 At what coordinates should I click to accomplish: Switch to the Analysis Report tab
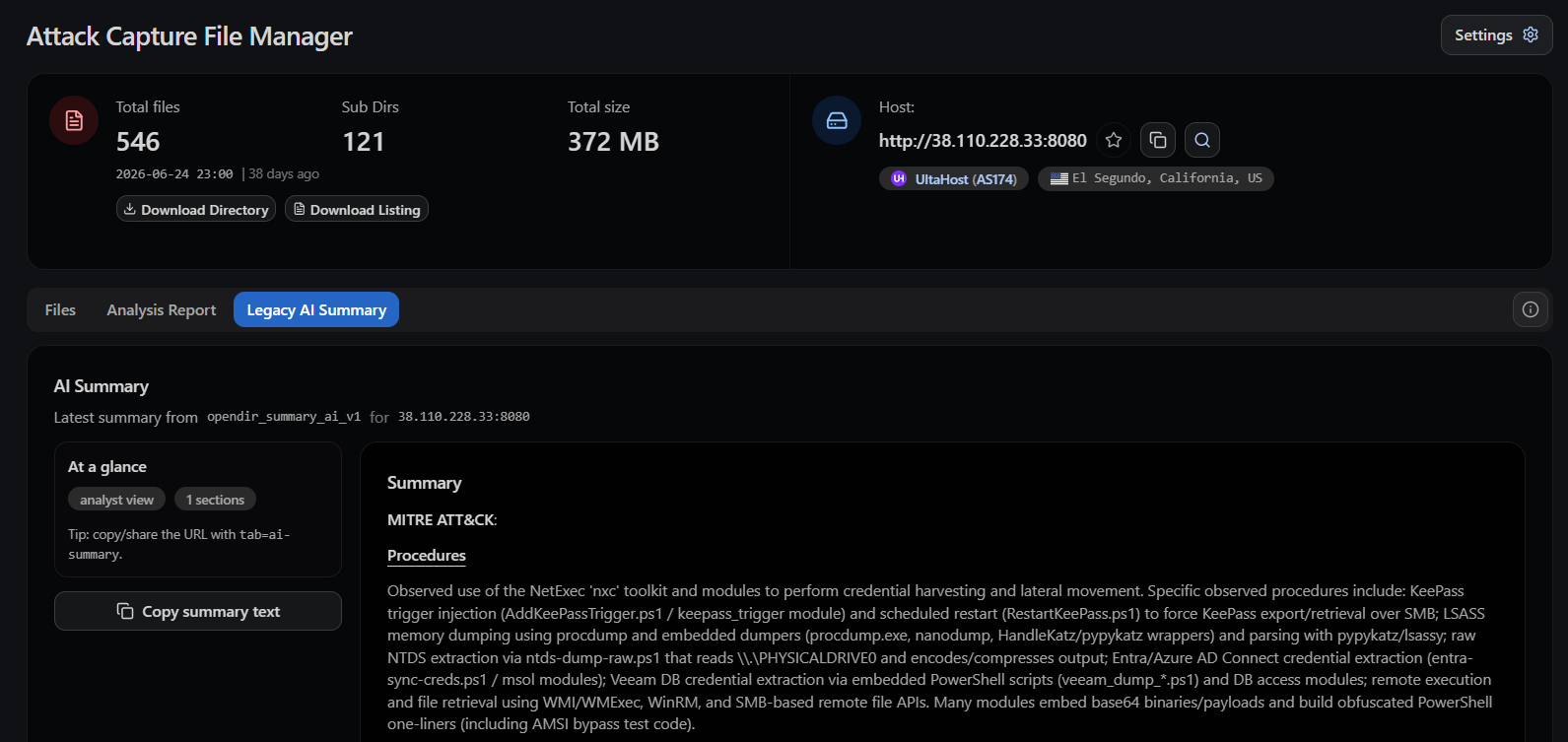[x=162, y=309]
